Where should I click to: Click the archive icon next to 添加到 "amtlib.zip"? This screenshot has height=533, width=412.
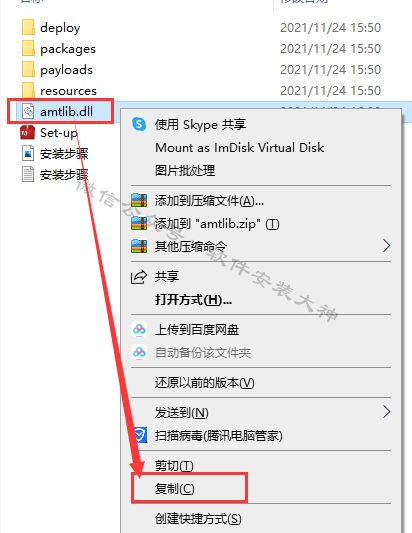click(139, 224)
